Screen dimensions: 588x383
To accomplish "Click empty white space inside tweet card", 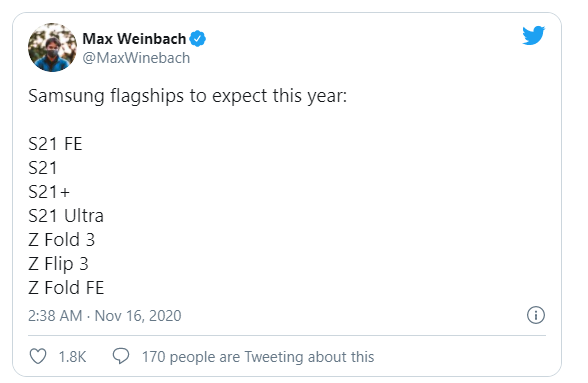I will 338,206.
